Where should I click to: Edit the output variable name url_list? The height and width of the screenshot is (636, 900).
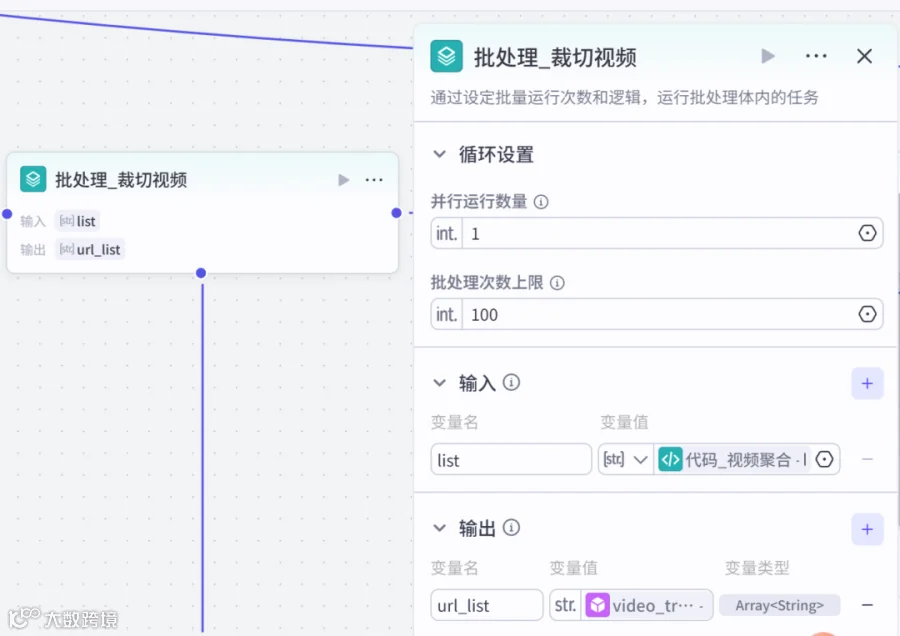coord(487,605)
